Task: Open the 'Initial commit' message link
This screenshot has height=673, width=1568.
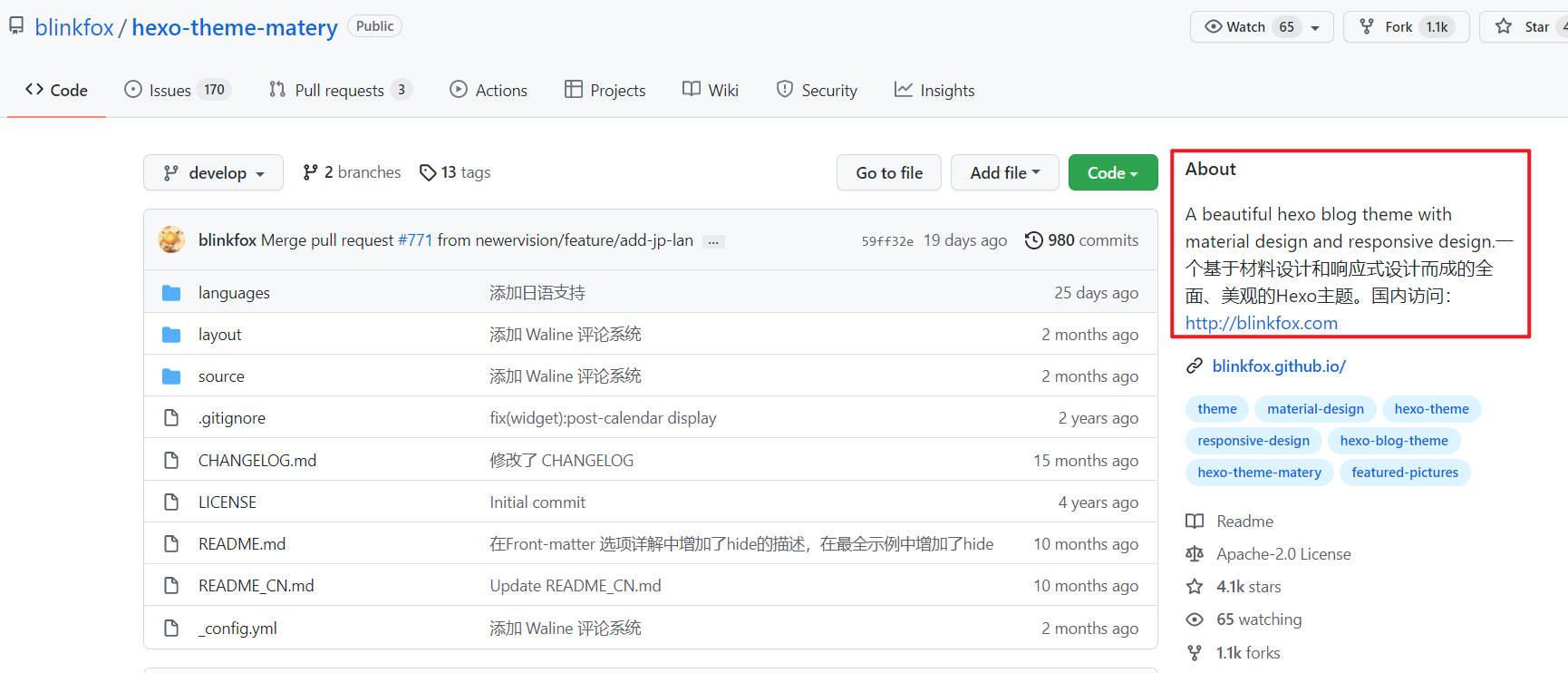Action: click(x=537, y=502)
